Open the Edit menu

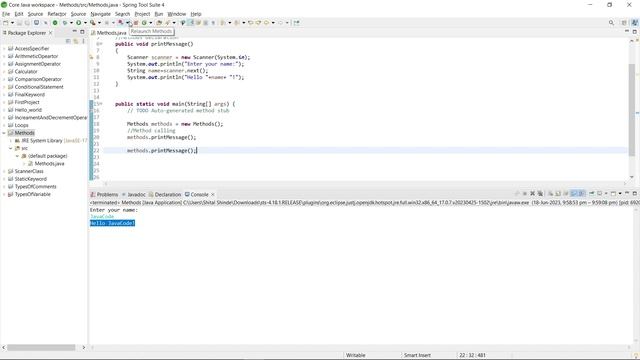pos(19,14)
